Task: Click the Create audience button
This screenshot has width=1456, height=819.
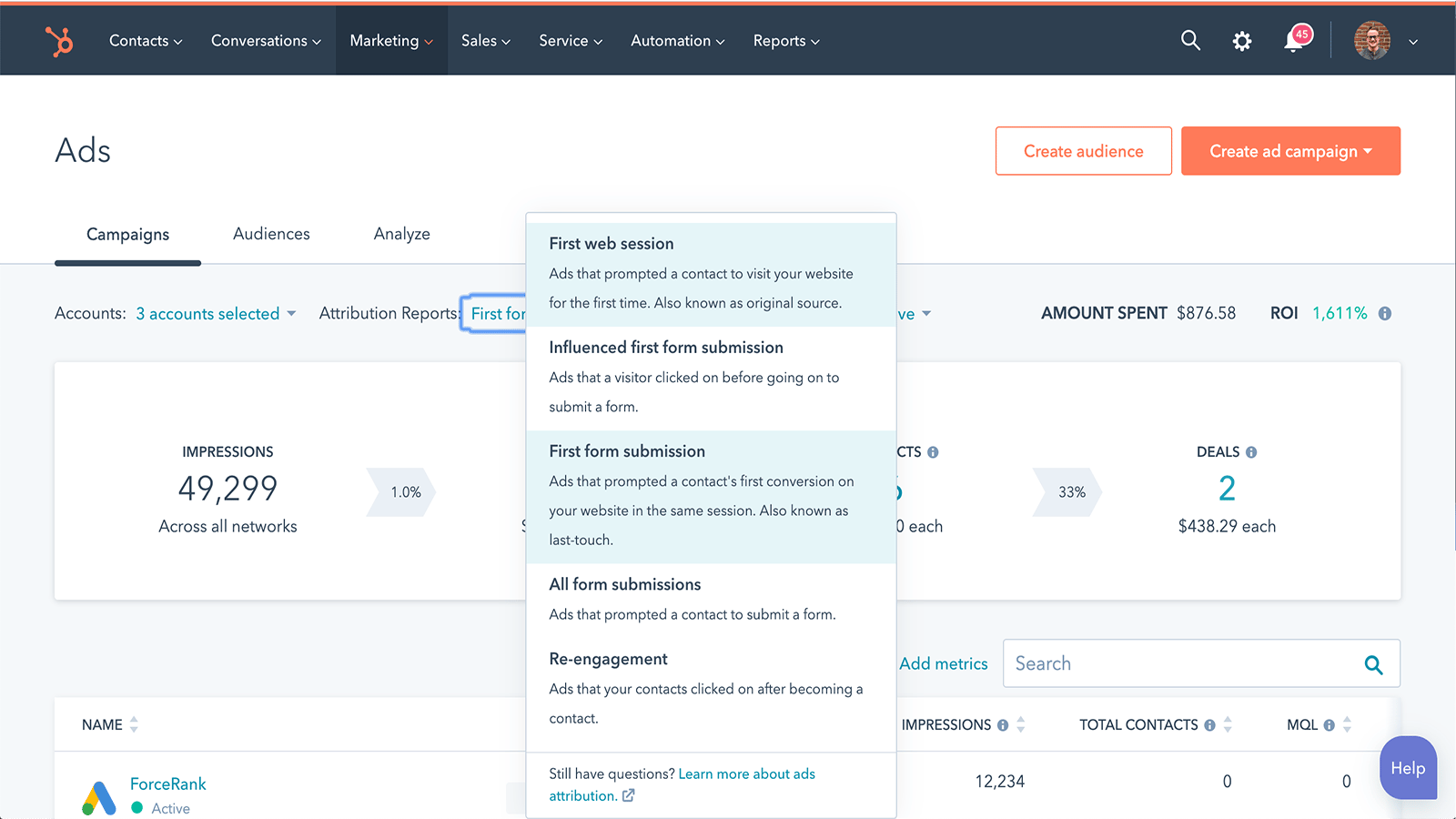Action: coord(1083,151)
